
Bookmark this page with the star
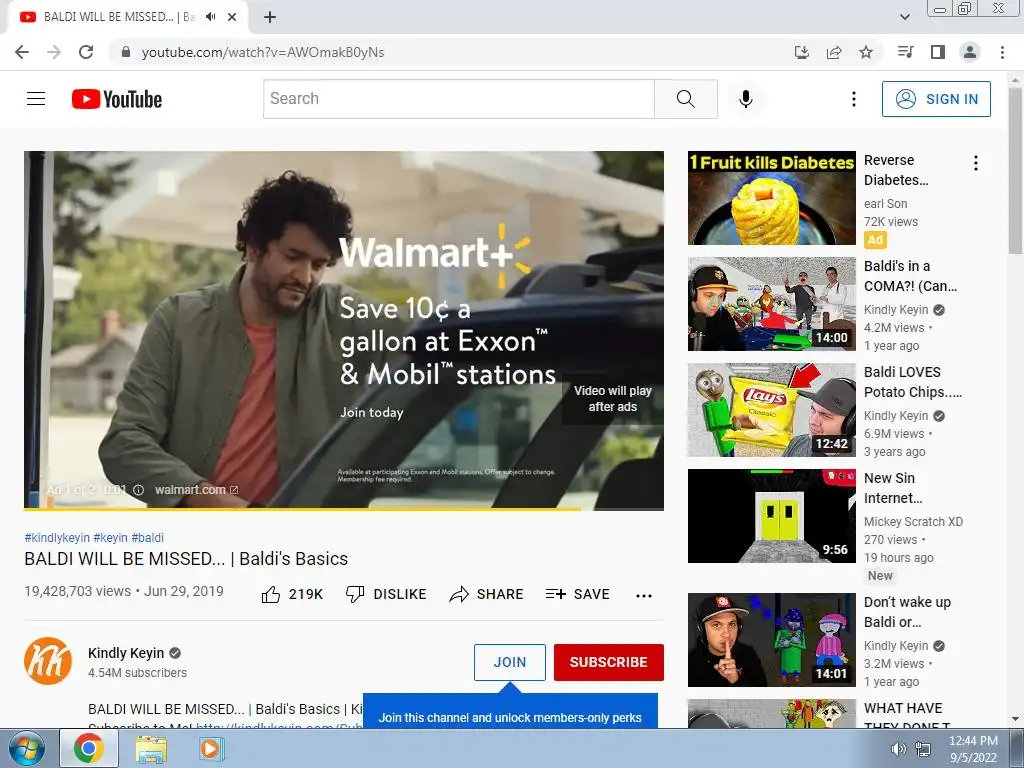tap(866, 52)
